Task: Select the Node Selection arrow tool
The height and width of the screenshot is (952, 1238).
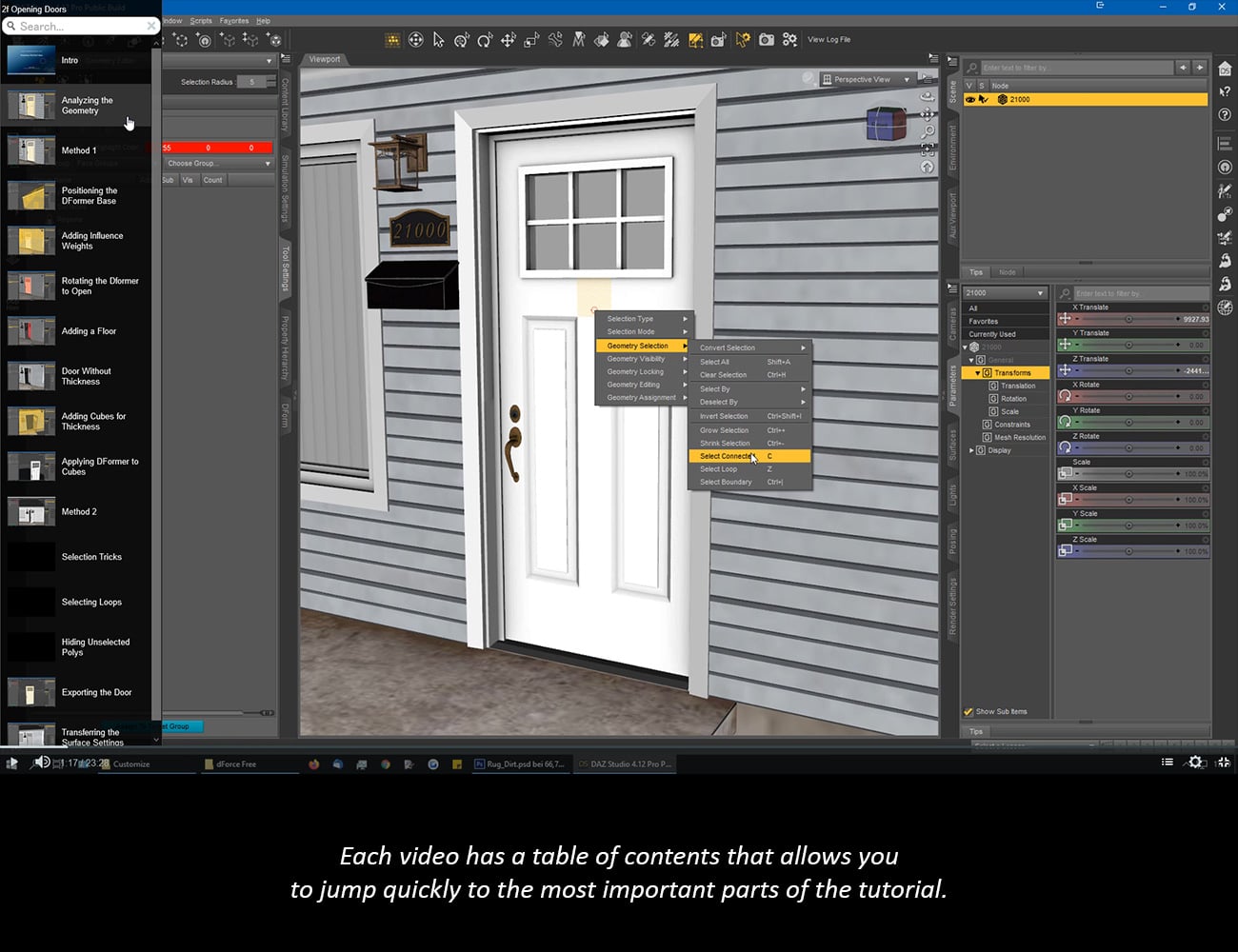Action: (x=438, y=39)
